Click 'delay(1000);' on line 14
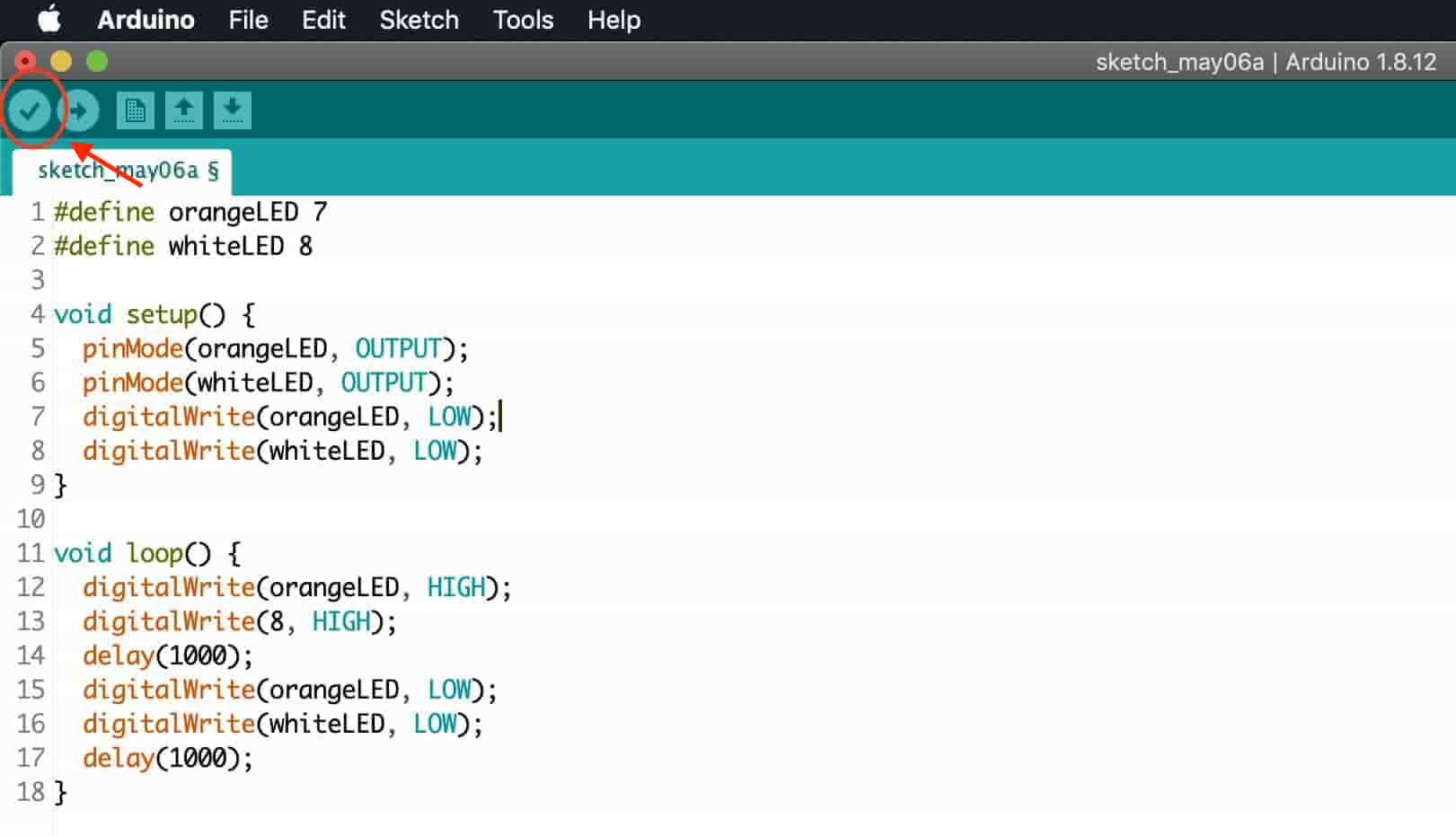 [168, 656]
